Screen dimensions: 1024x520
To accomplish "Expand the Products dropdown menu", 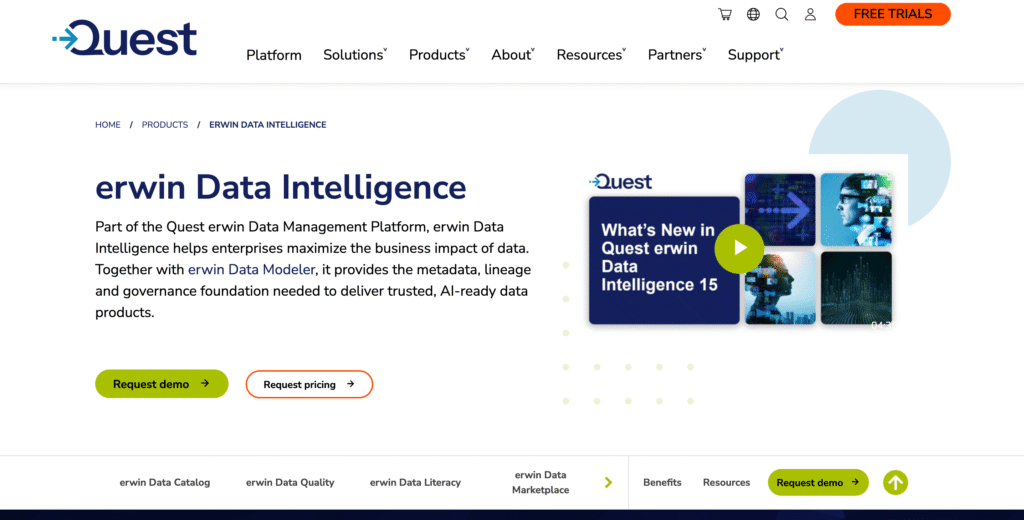I will click(x=439, y=56).
